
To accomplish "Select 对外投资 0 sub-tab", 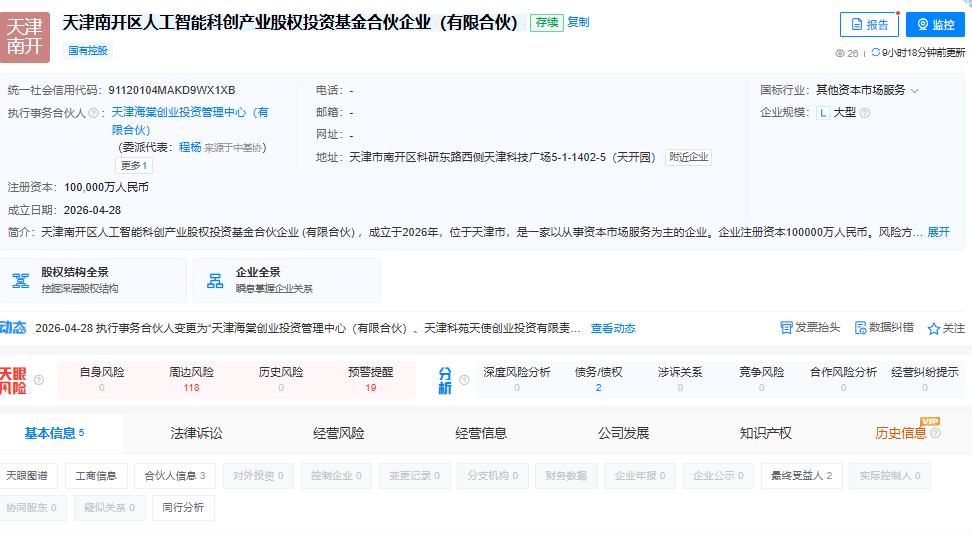I will [258, 476].
